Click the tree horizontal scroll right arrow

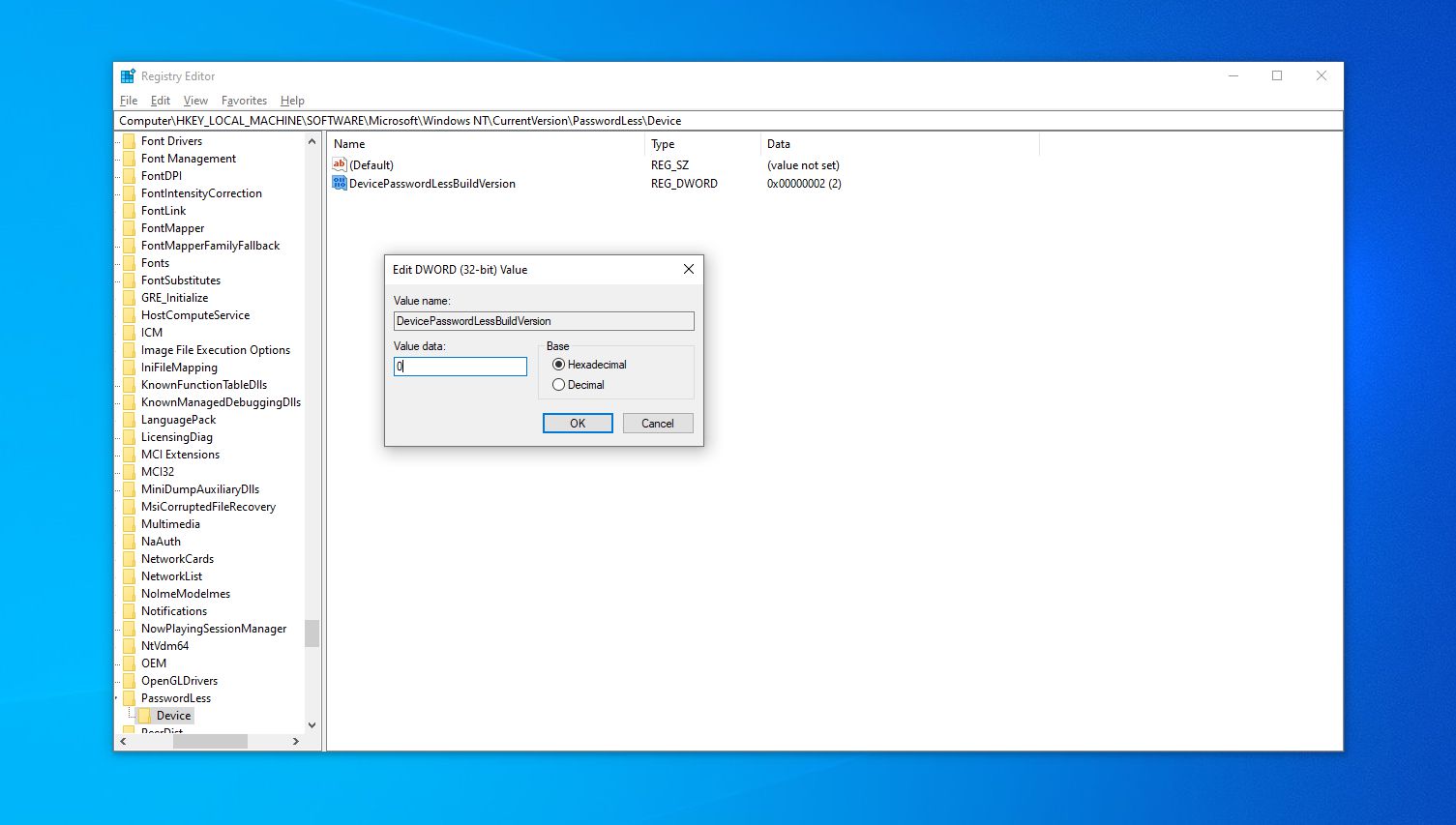click(x=296, y=741)
